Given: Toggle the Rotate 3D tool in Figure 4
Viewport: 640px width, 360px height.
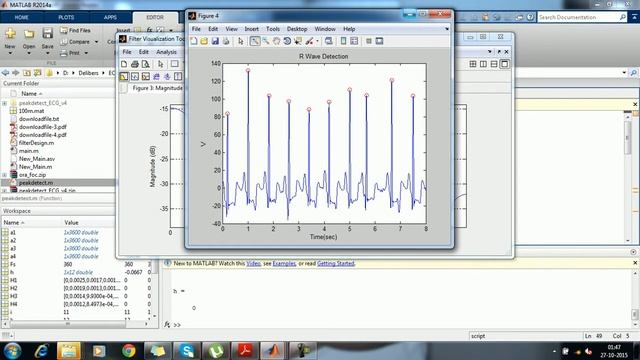Looking at the screenshot, I should pyautogui.click(x=287, y=41).
